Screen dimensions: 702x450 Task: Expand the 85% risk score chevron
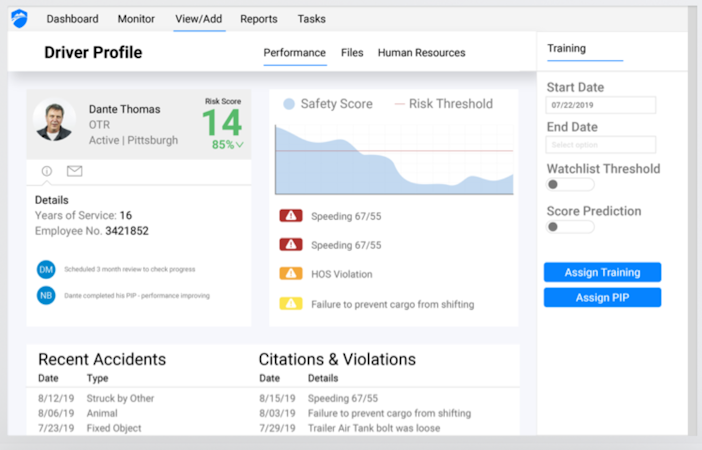click(240, 145)
